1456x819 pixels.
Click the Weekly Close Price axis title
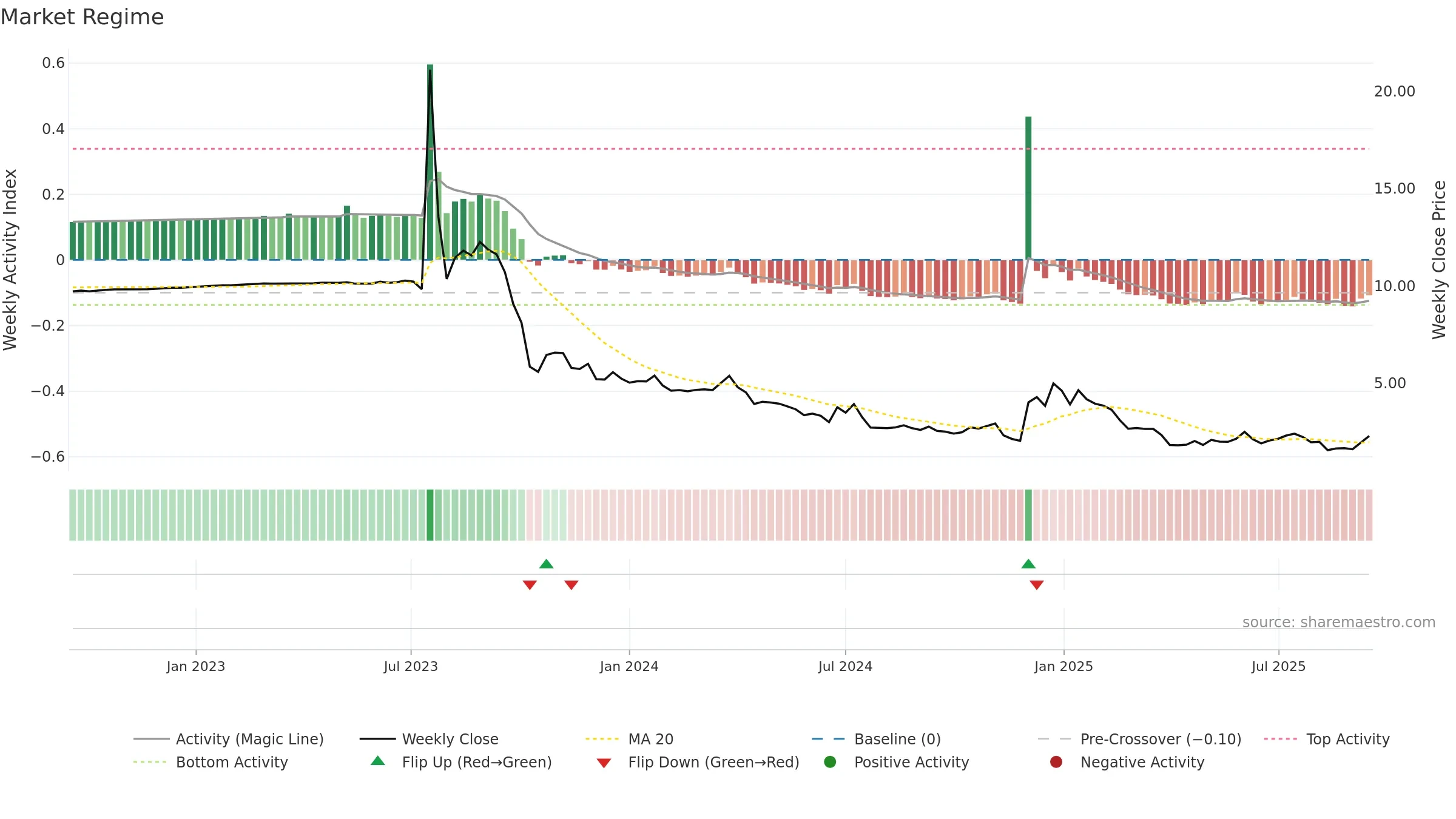(x=1439, y=260)
